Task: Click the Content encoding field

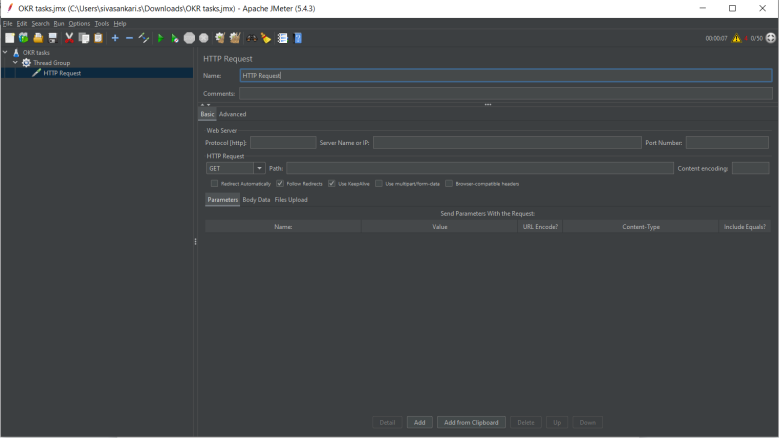Action: [751, 168]
